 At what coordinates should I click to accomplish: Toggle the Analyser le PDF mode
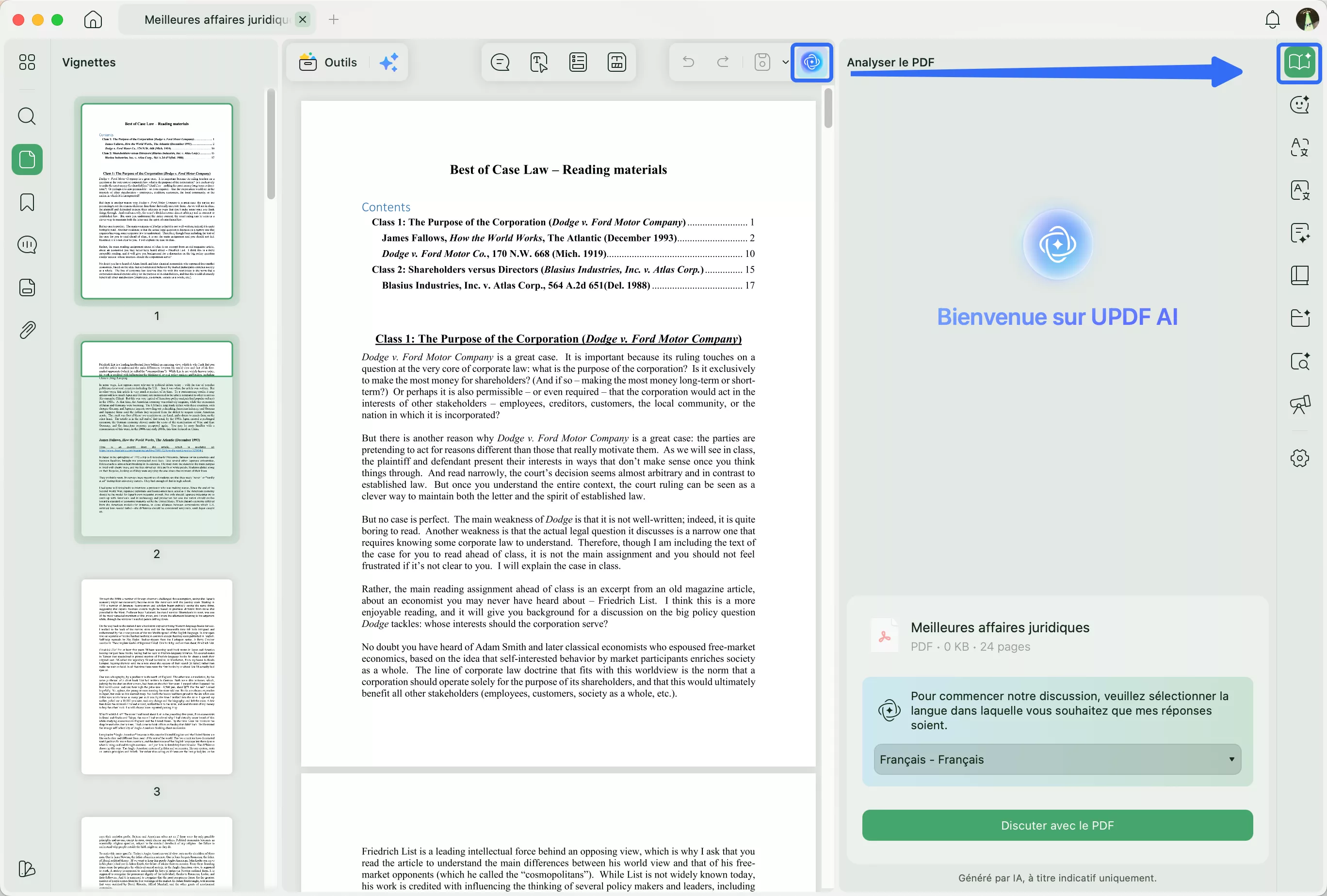[x=1299, y=62]
